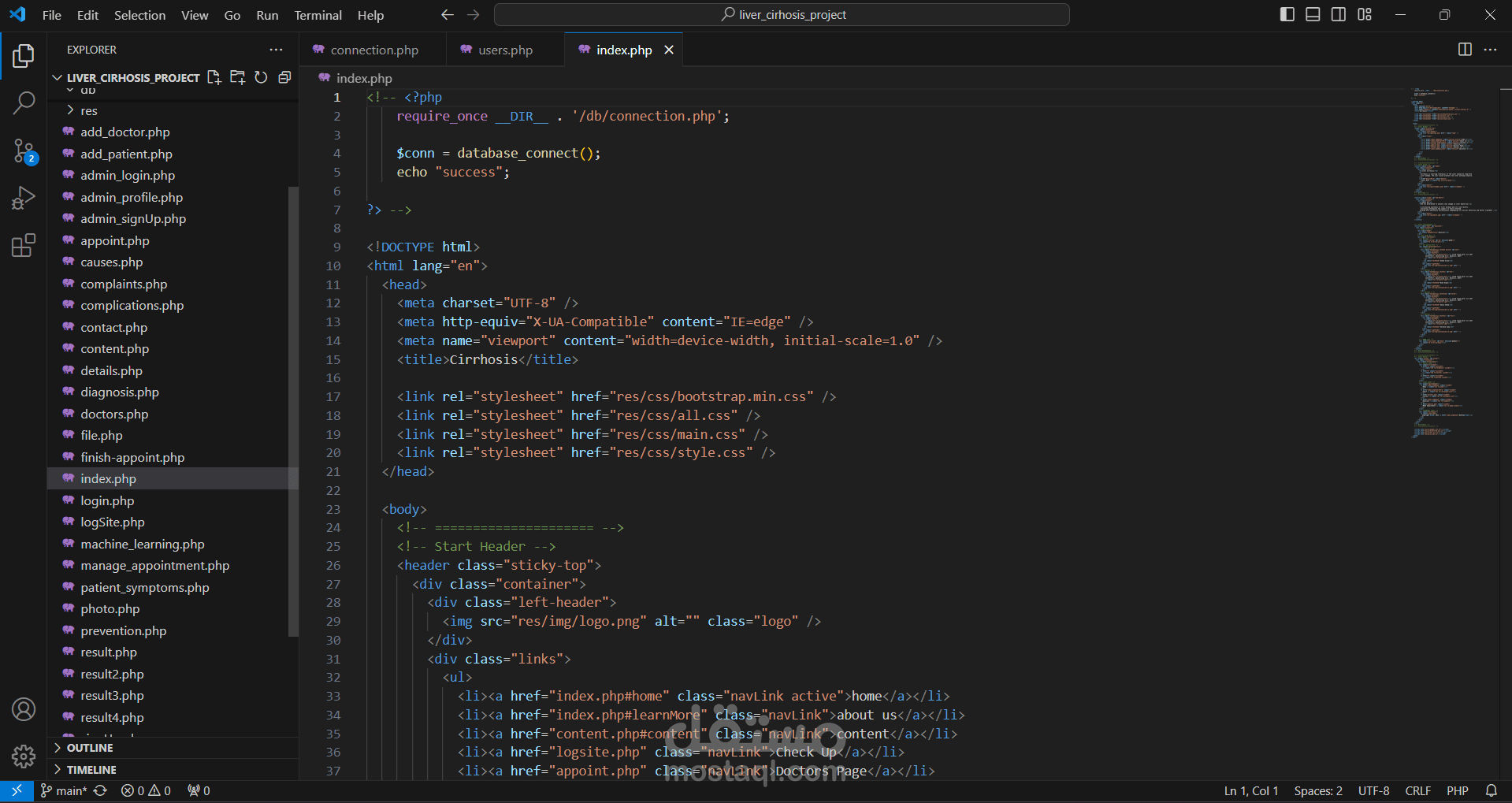Open editor more actions ellipsis
1512x803 pixels.
tap(1490, 50)
